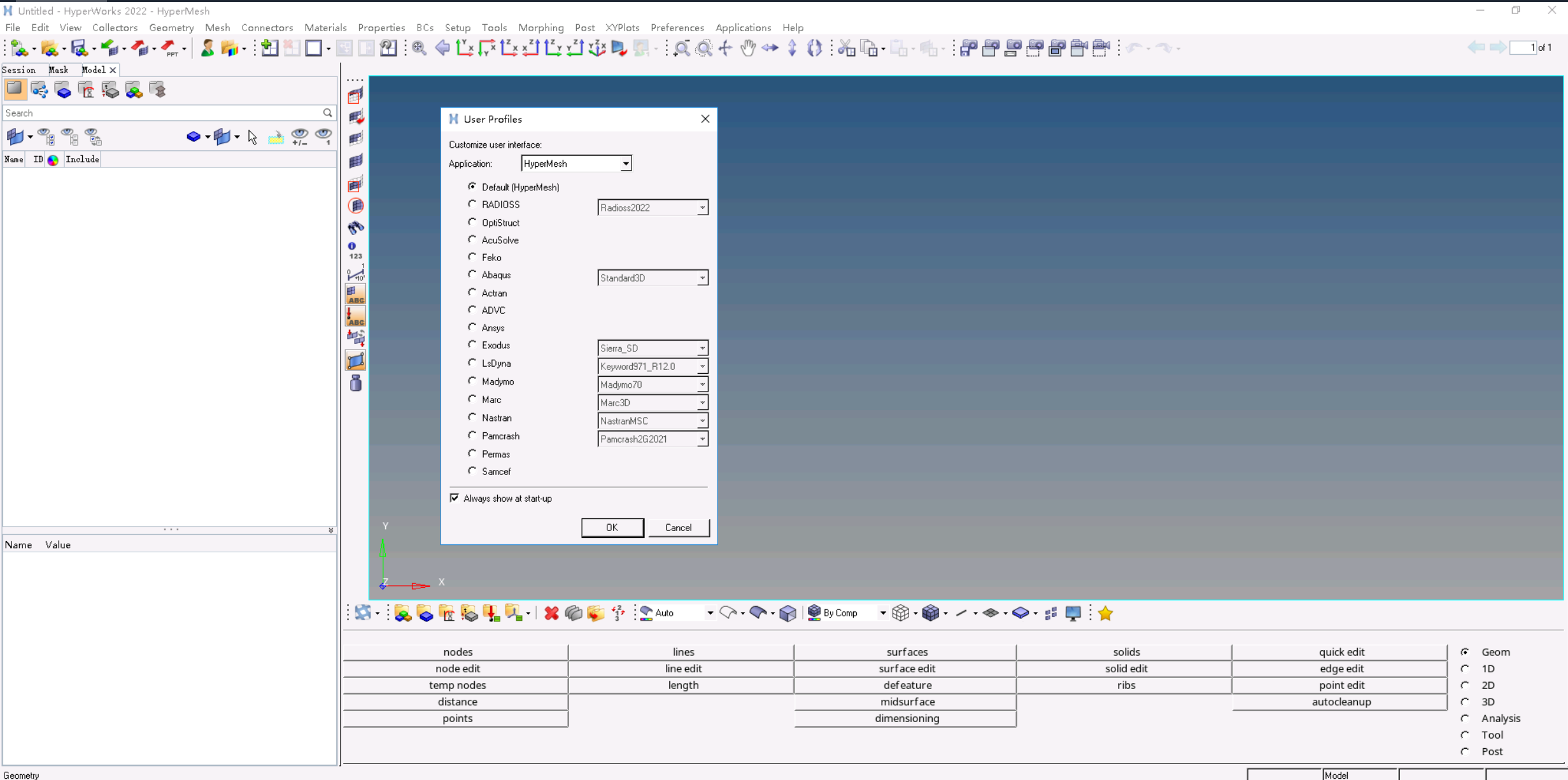Uncheck Always show at start-up
The image size is (1568, 780).
coord(455,497)
